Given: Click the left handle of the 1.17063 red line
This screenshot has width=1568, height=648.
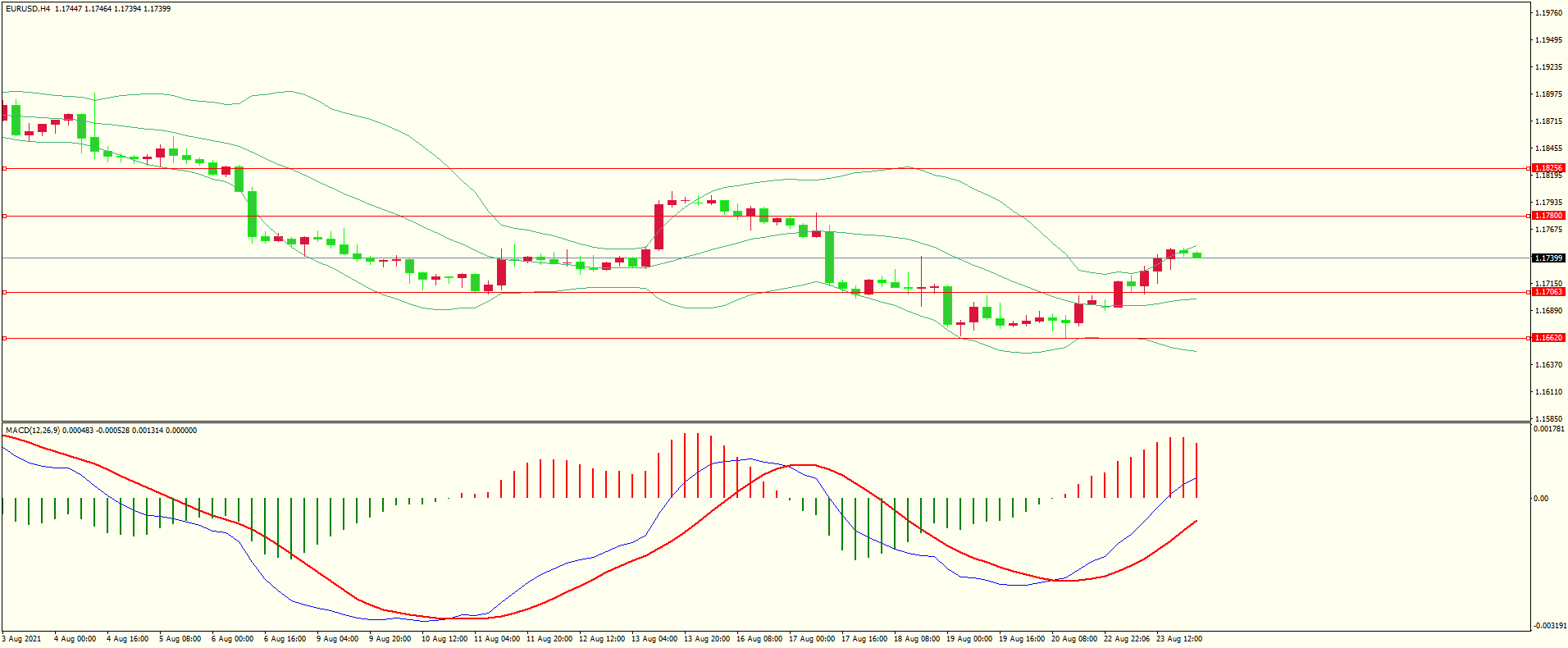Looking at the screenshot, I should coord(4,292).
